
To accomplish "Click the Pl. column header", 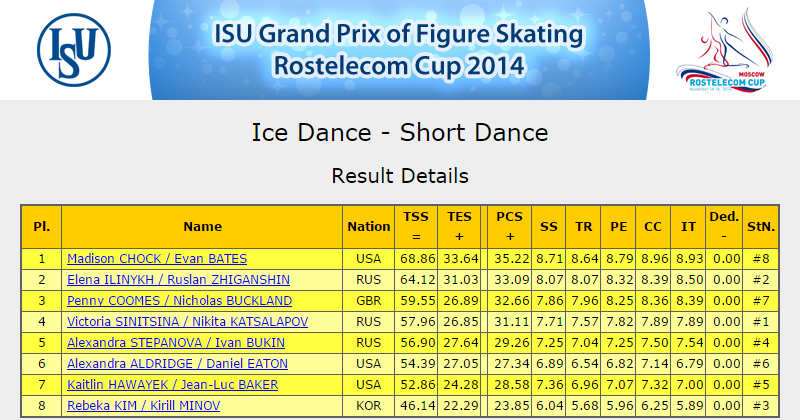I will pos(42,227).
